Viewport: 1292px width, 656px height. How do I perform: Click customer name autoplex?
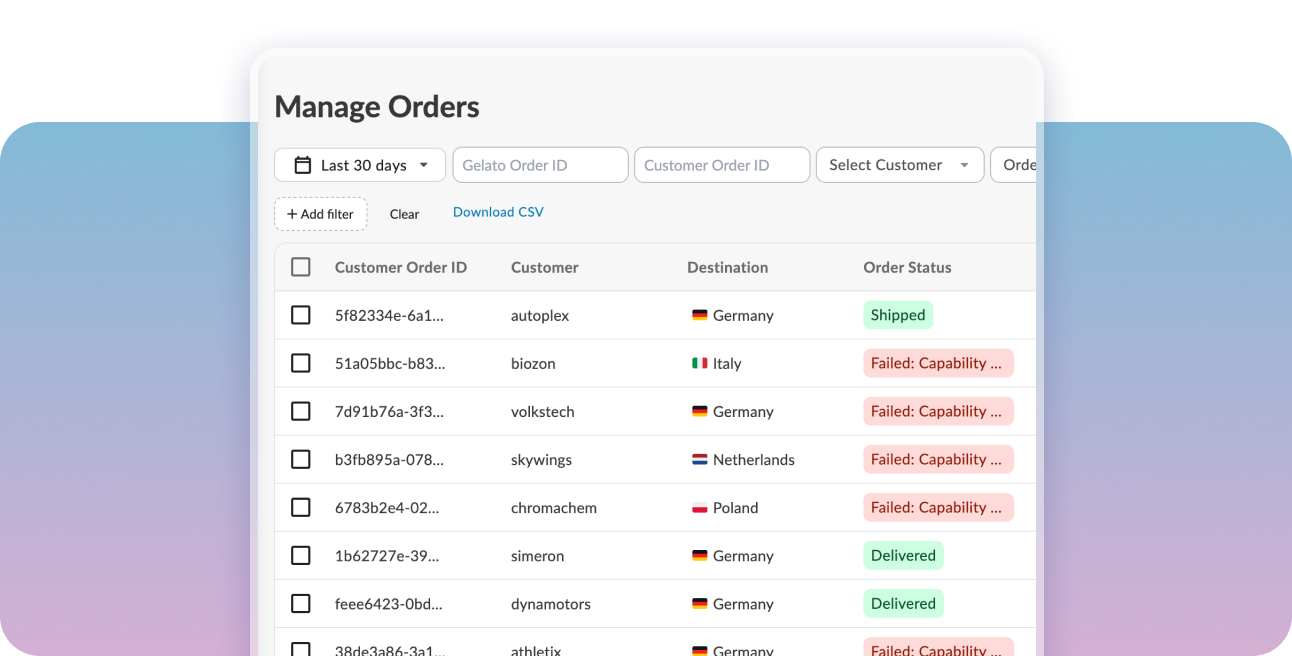point(540,315)
